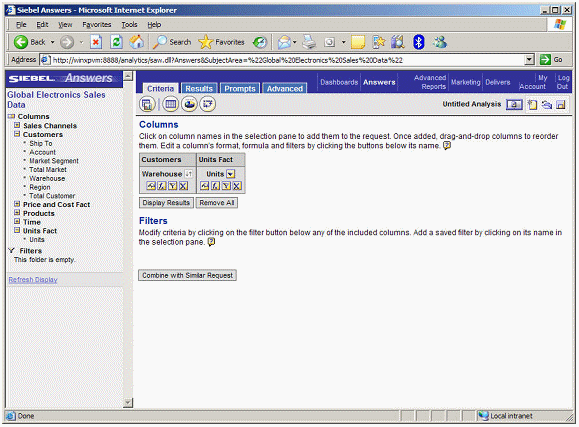The height and width of the screenshot is (427, 579).
Task: Open format column properties for Units
Action: click(x=205, y=186)
